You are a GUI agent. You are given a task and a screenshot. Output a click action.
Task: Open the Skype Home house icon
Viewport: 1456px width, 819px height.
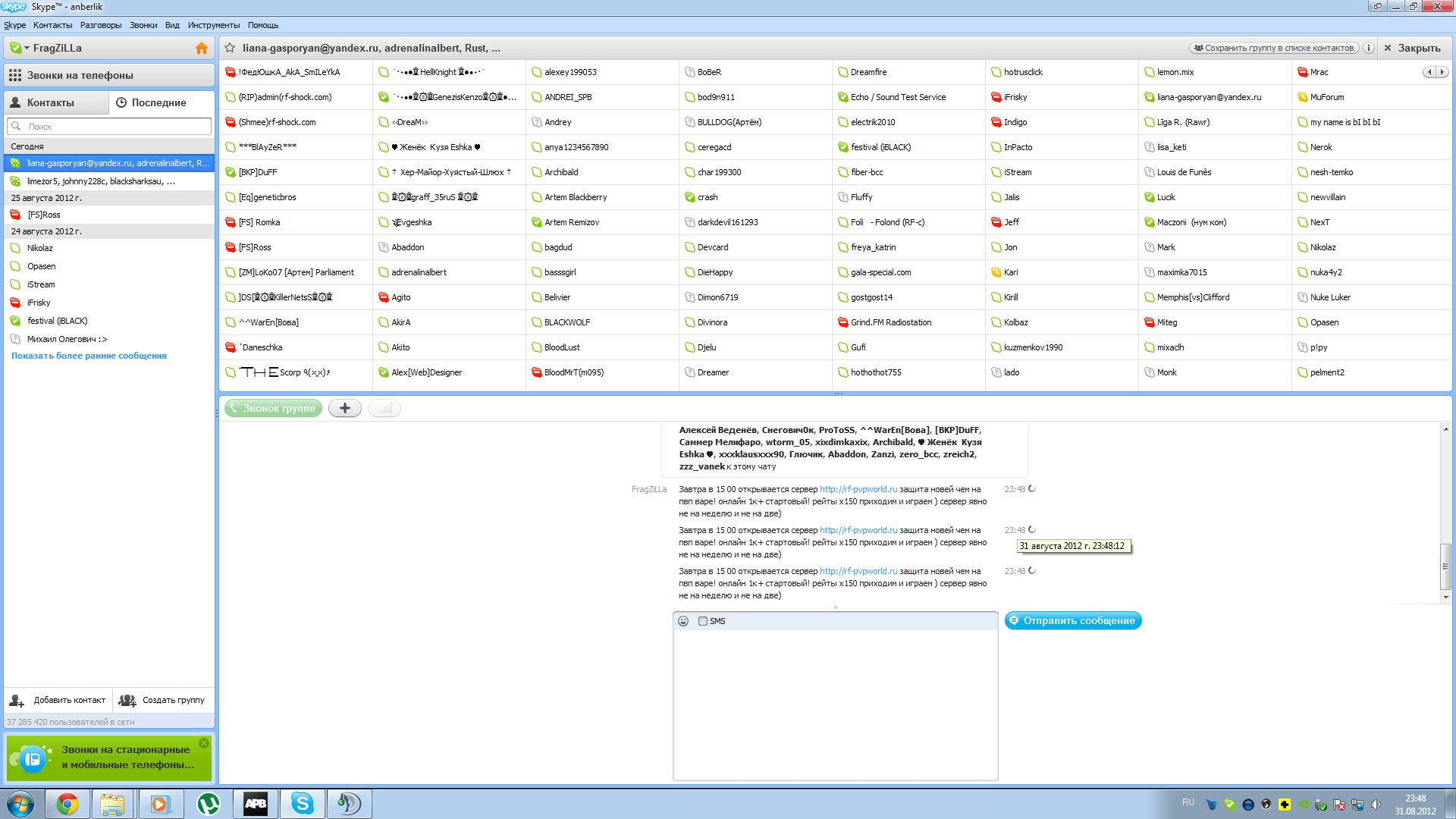click(x=202, y=48)
